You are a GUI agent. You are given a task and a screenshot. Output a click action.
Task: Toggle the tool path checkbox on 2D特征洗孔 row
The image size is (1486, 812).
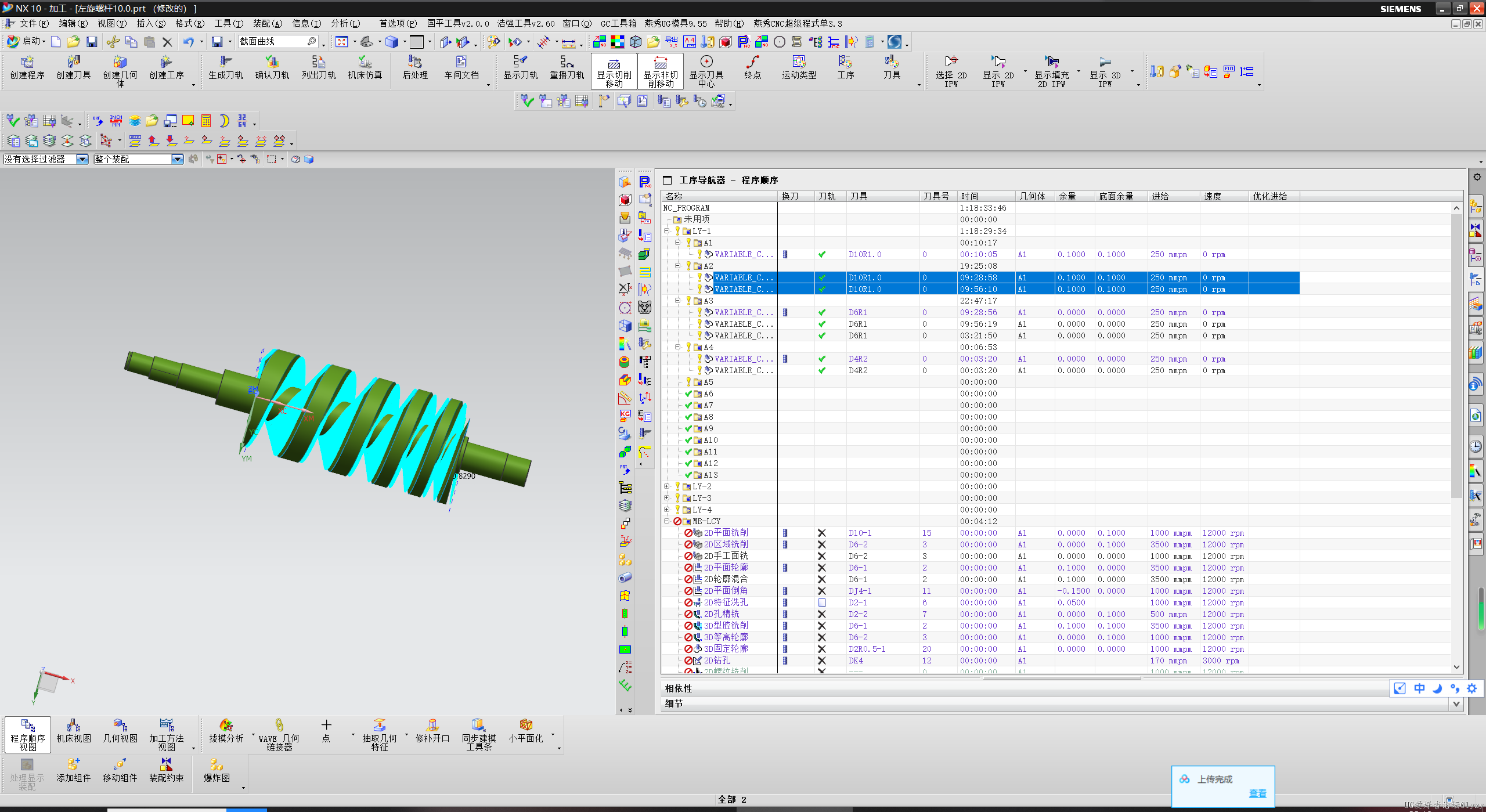[822, 602]
